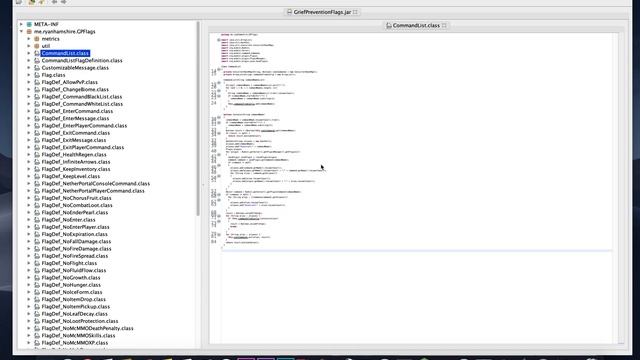Select FlagDef_NoGrowth.class in the tree
Image resolution: width=640 pixels, height=360 pixels.
point(71,278)
